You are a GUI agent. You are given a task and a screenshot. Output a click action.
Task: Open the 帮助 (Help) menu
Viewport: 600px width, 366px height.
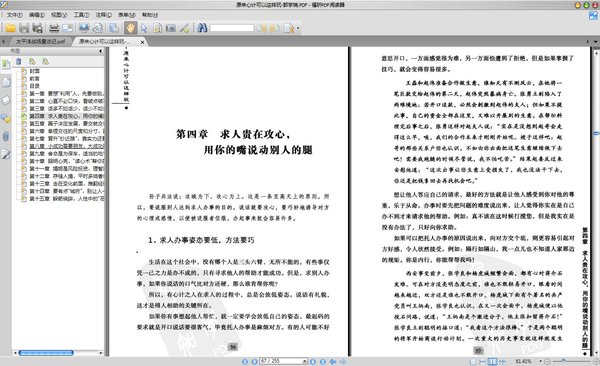tap(150, 15)
